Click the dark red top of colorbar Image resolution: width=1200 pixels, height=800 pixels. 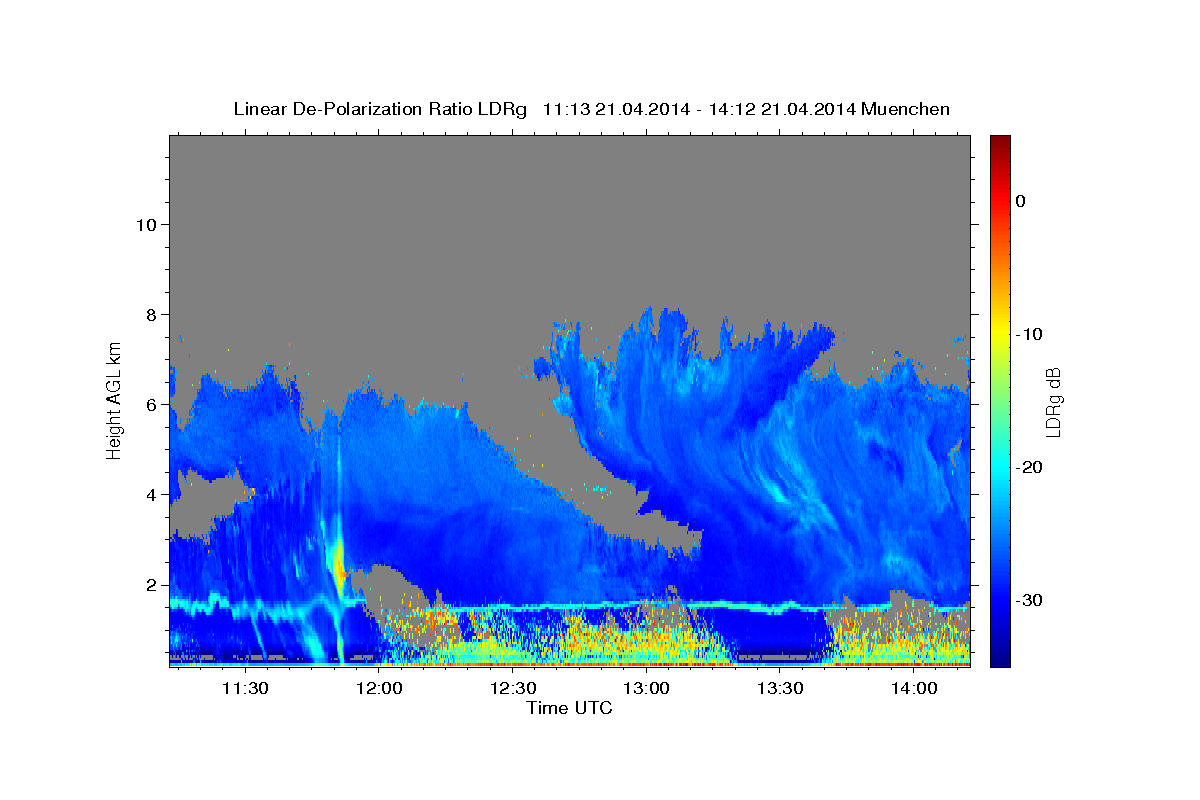[1000, 144]
